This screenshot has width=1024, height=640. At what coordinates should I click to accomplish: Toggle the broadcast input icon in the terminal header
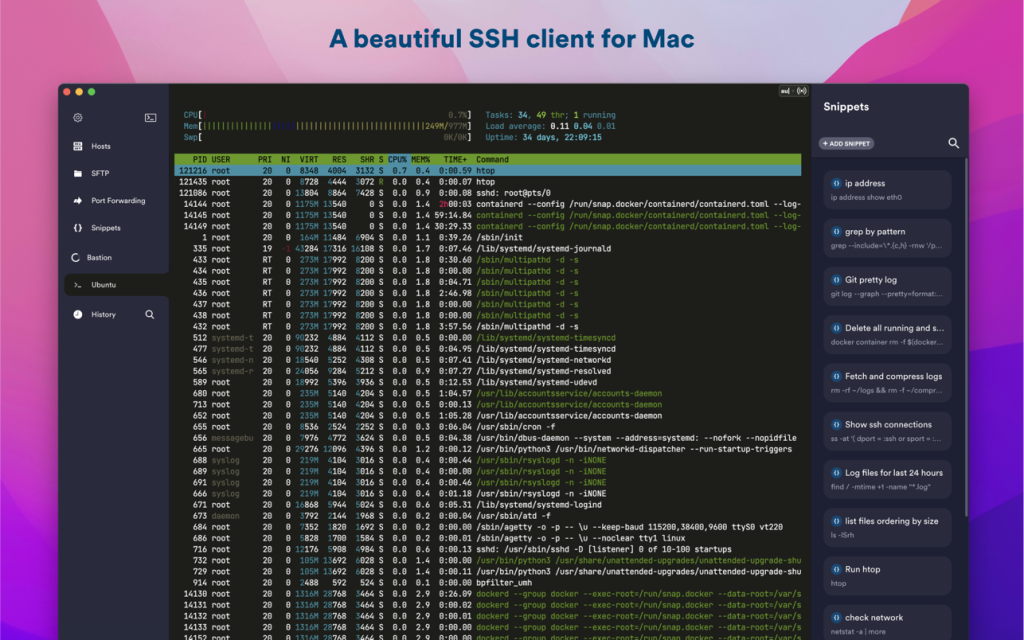tap(801, 90)
